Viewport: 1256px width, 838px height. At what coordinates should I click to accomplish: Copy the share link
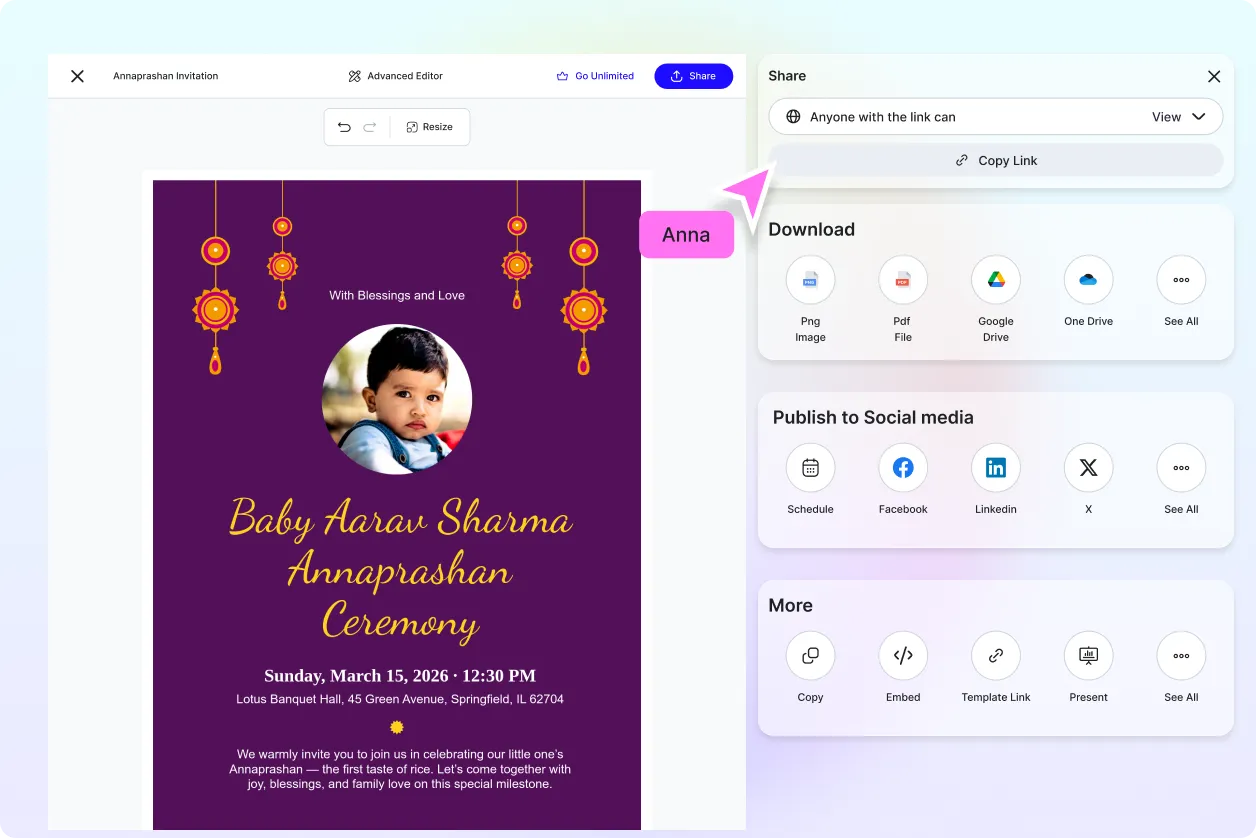tap(996, 160)
